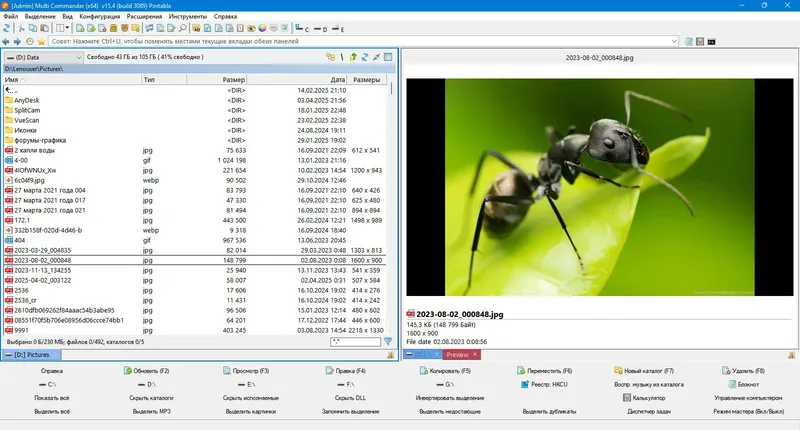Click the Просмотр (F3) button

pyautogui.click(x=246, y=371)
